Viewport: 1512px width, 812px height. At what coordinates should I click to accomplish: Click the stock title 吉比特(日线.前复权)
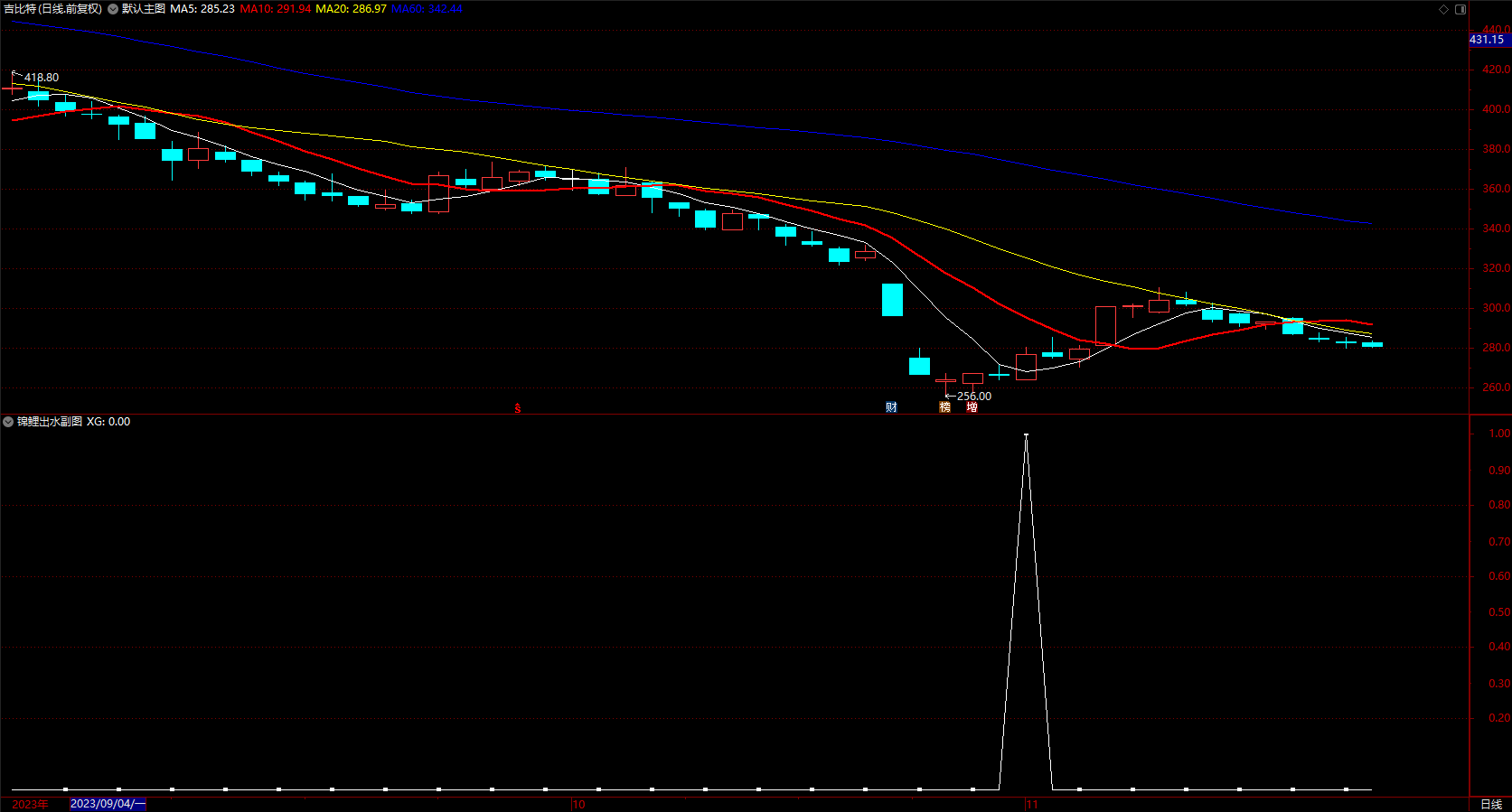click(x=52, y=9)
